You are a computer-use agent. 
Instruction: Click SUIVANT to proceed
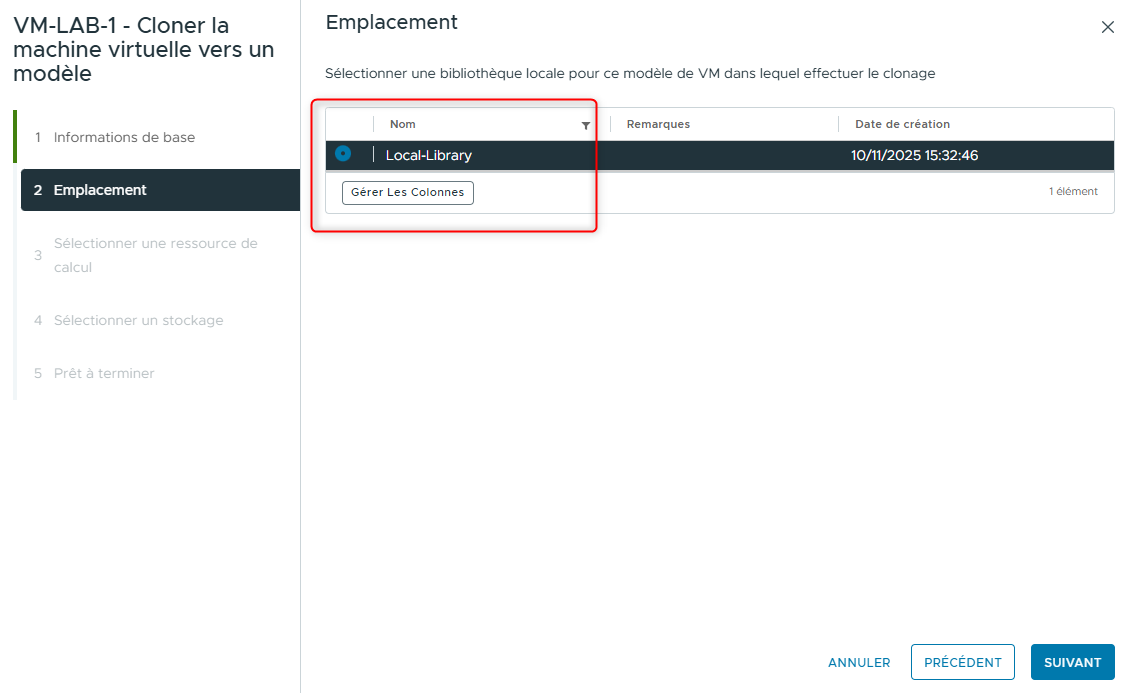pos(1072,662)
